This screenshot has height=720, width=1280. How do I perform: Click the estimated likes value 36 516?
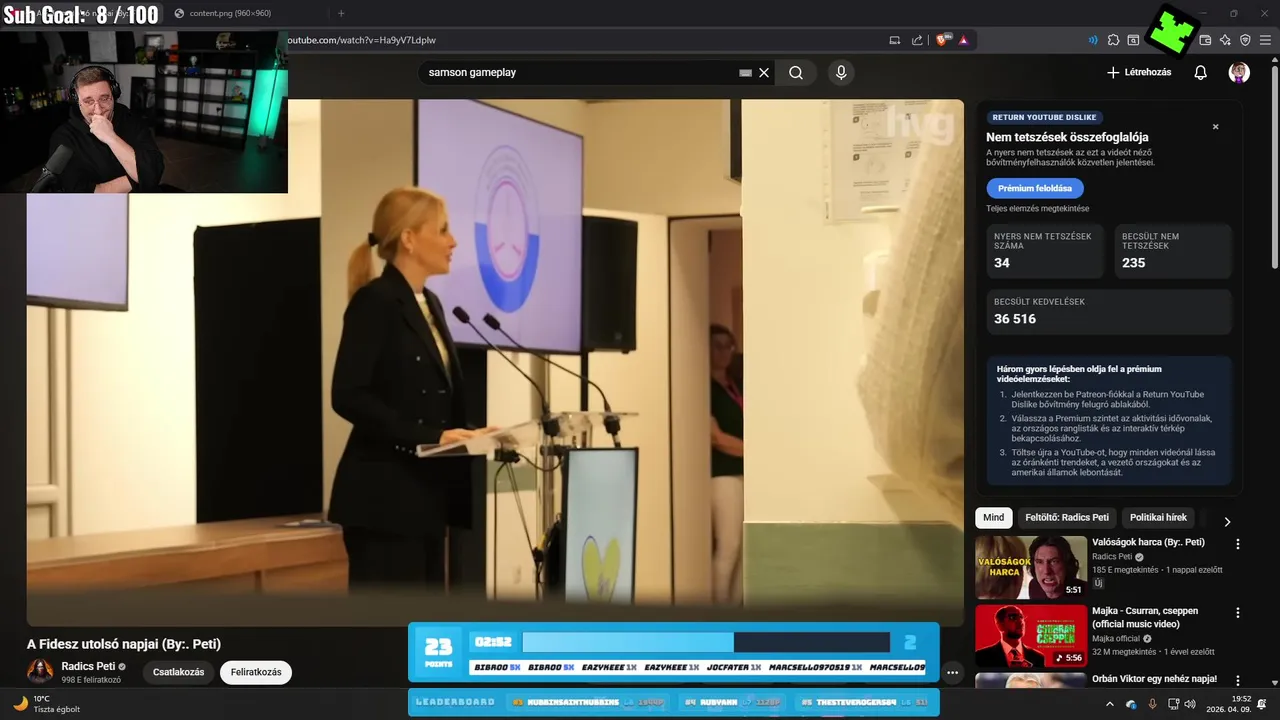point(1015,319)
